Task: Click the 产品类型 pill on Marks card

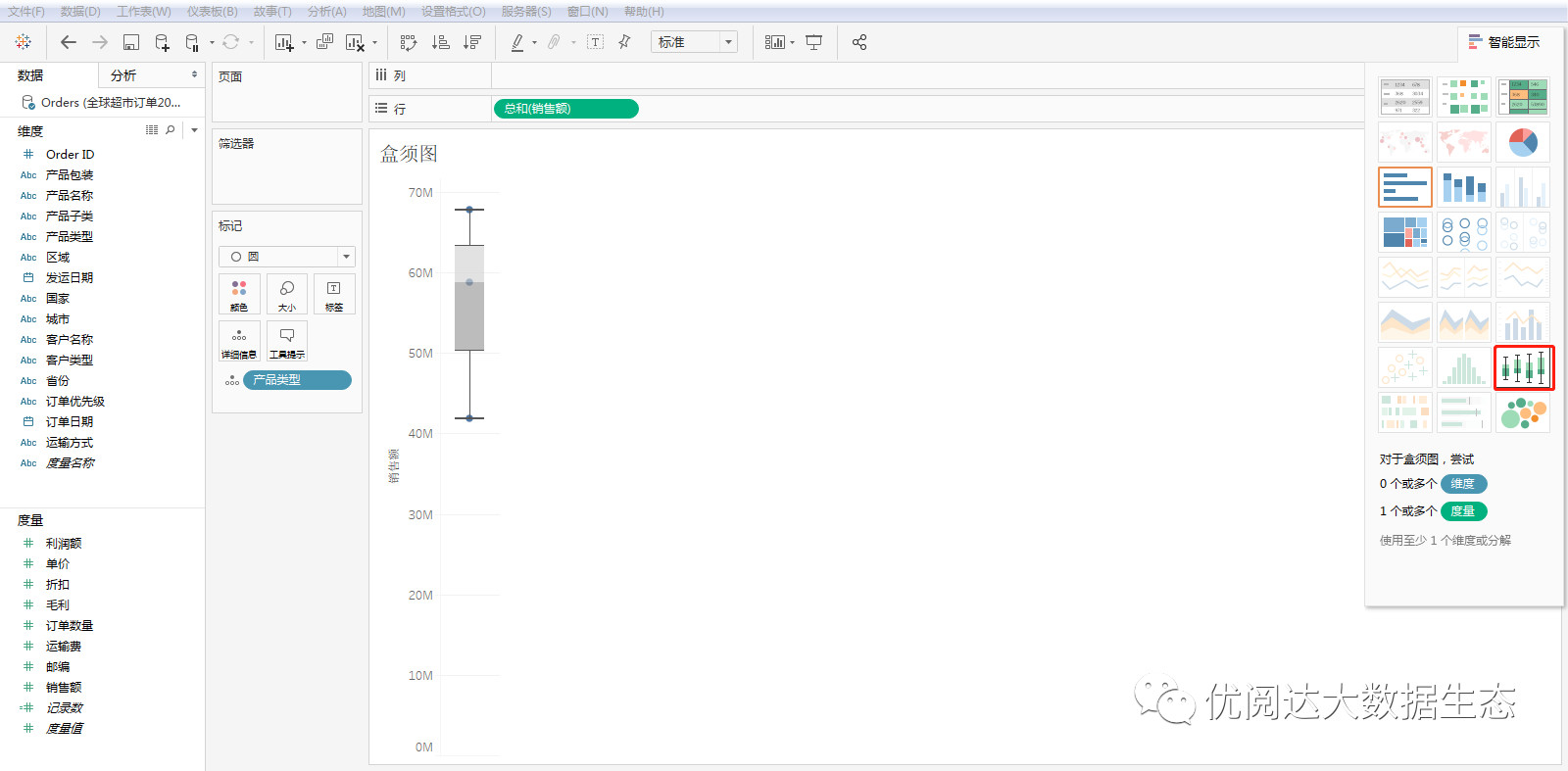Action: pyautogui.click(x=297, y=380)
